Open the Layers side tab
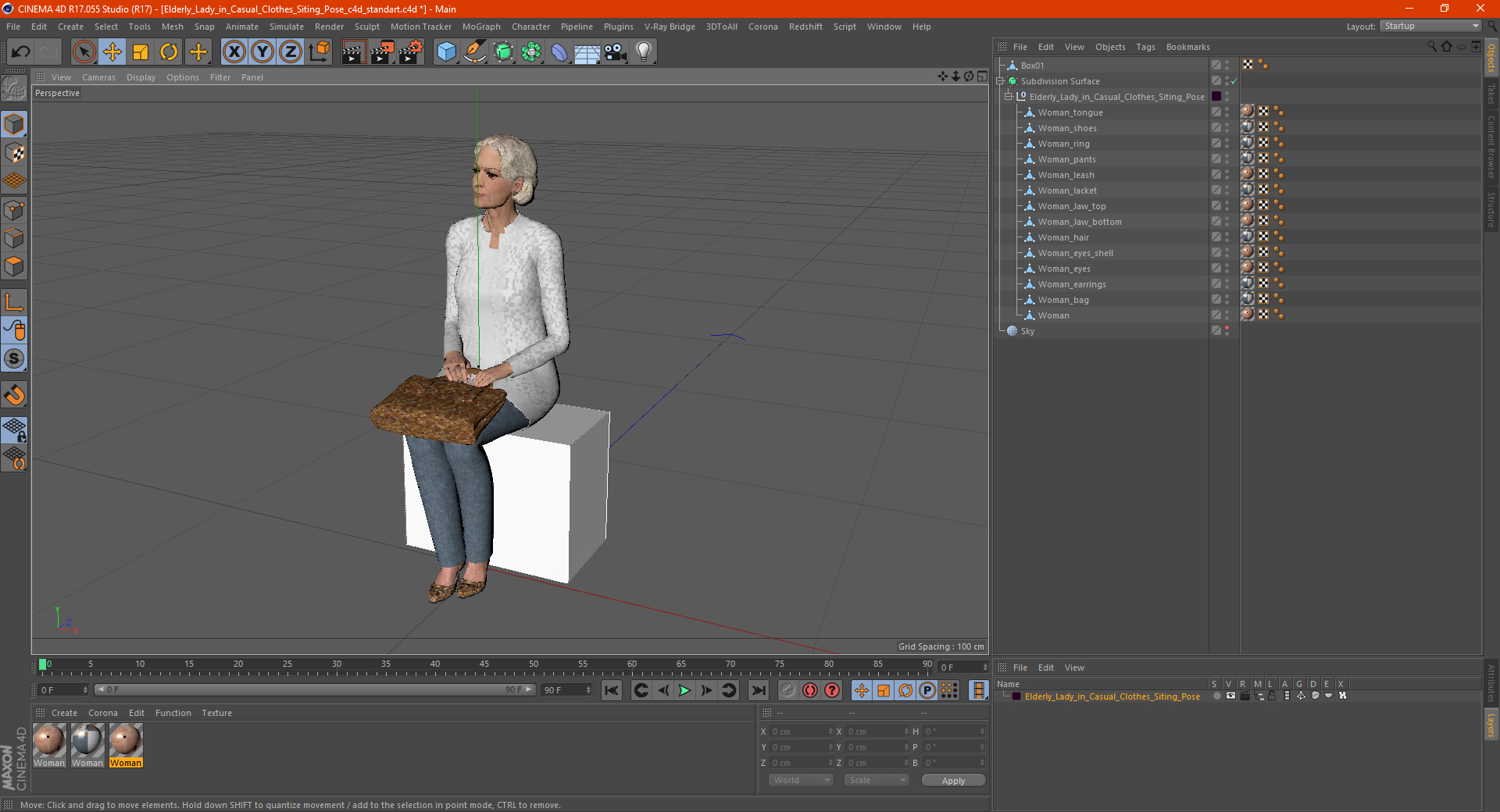The width and height of the screenshot is (1500, 812). (1491, 724)
